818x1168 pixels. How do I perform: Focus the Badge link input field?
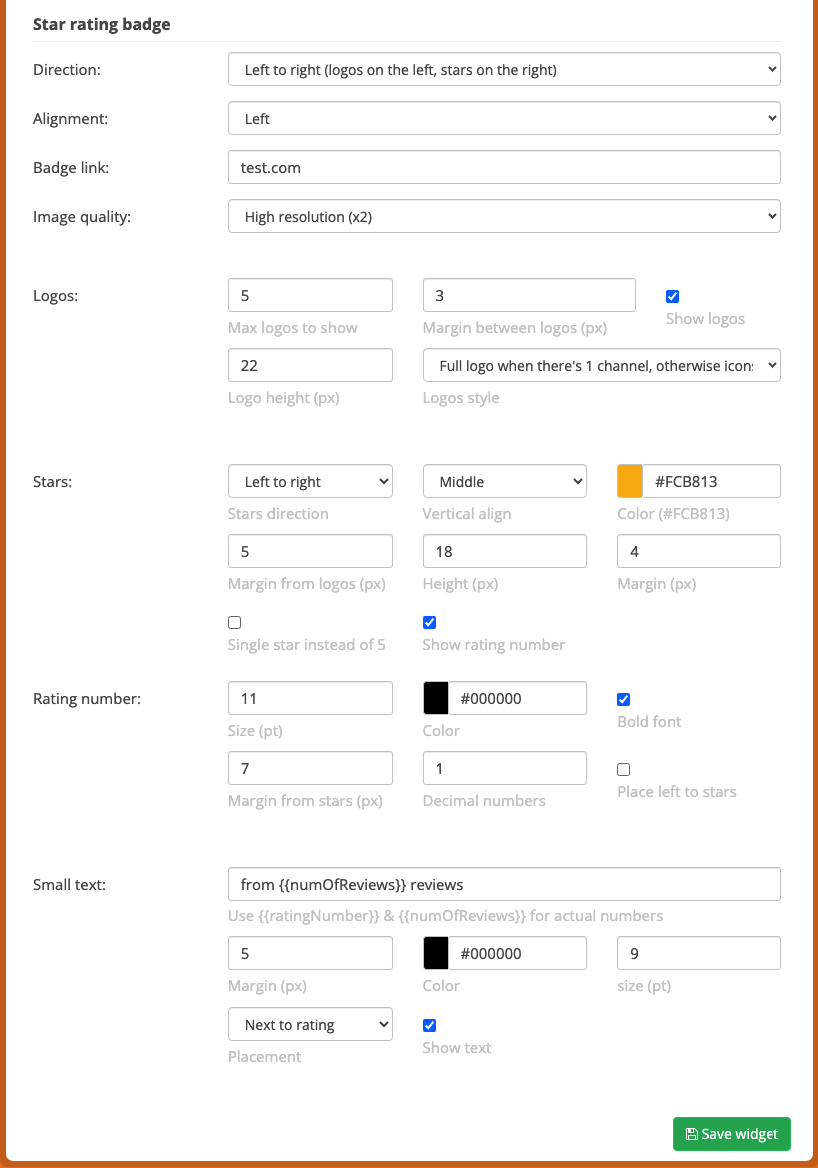504,167
